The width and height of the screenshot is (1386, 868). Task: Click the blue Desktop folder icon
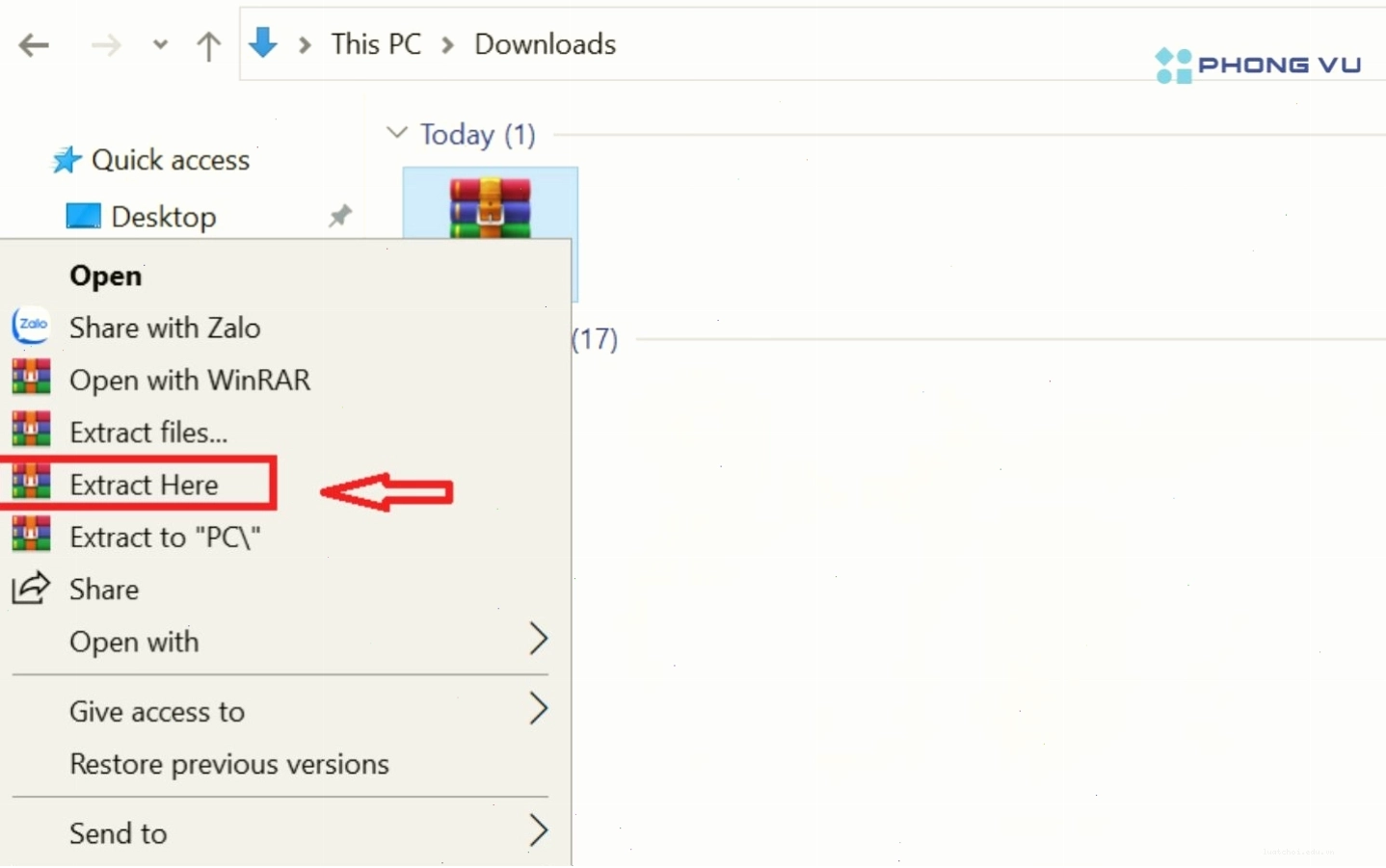83,216
